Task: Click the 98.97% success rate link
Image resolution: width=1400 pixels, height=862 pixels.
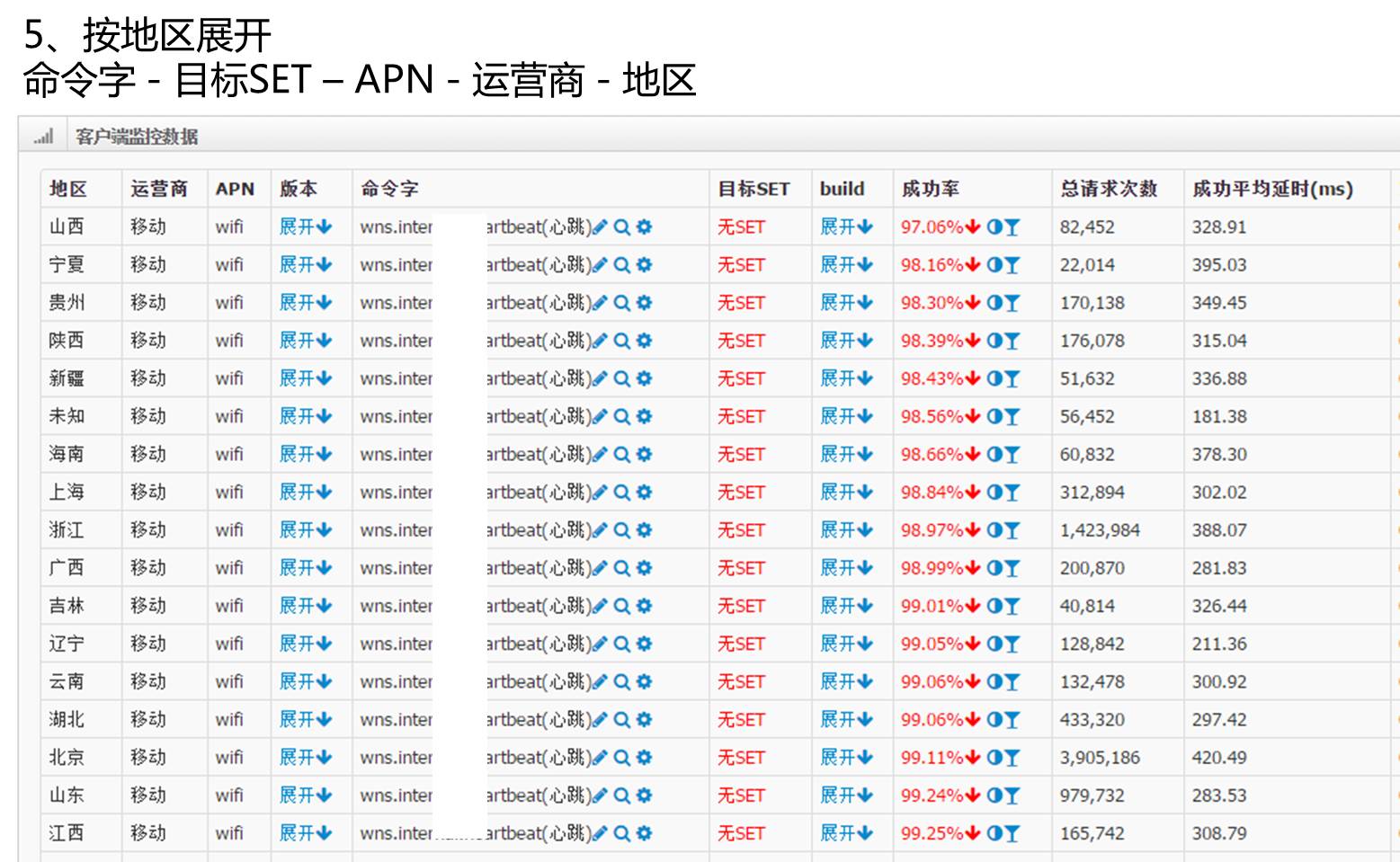Action: coord(932,530)
